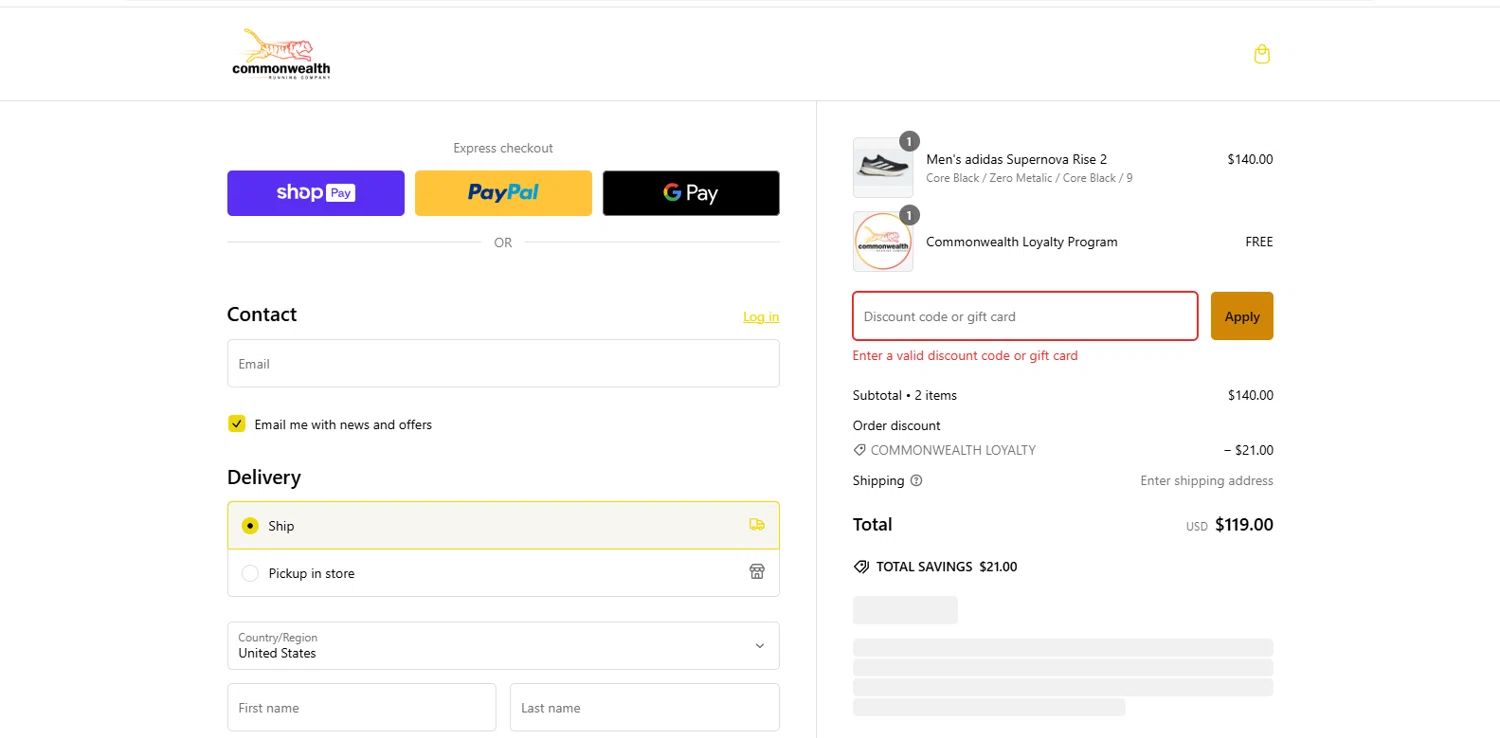
Task: Click the TOTAL SAVINGS $21.00 text
Action: click(x=946, y=566)
